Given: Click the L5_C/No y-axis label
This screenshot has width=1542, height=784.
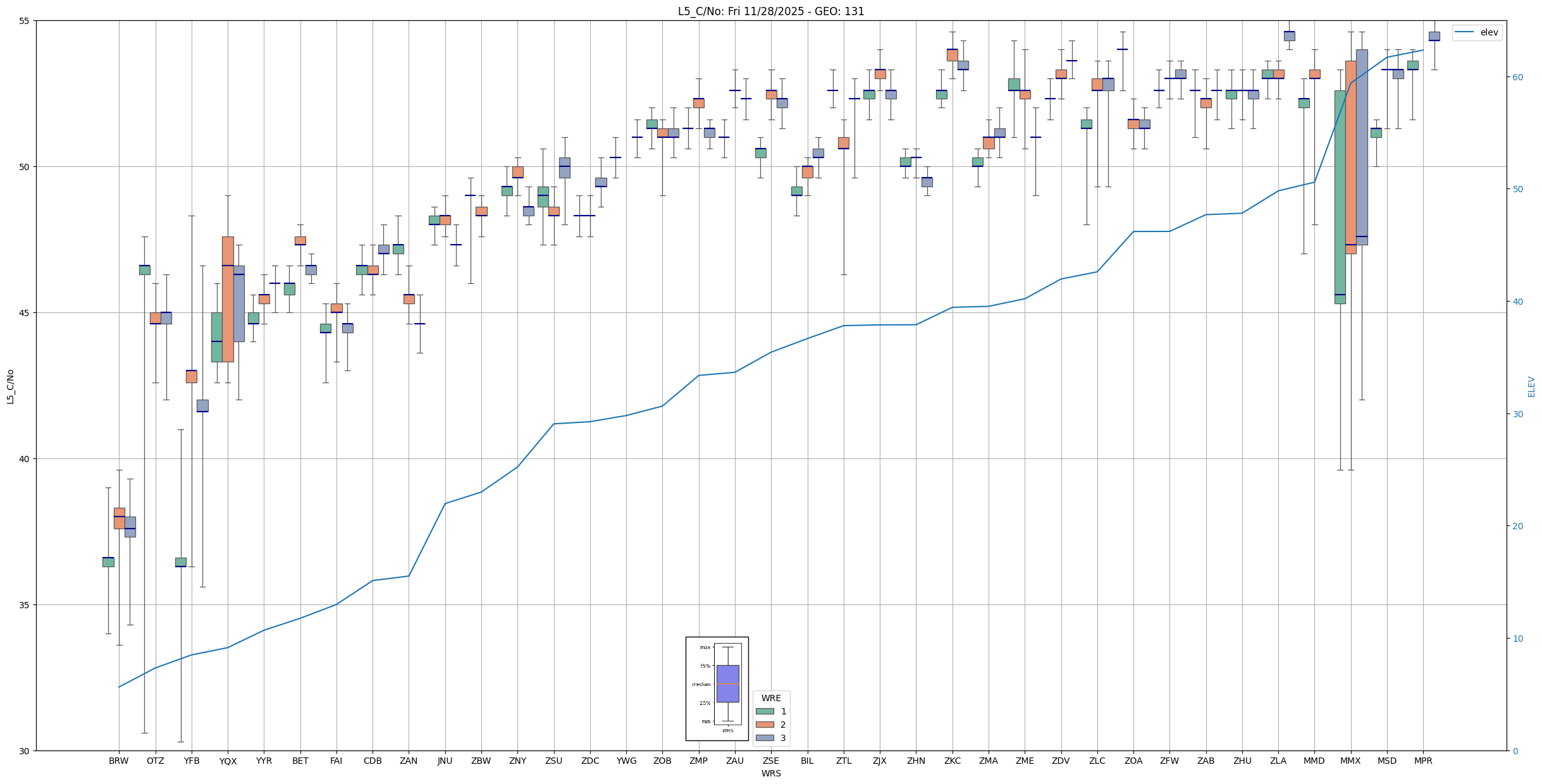Looking at the screenshot, I should [x=9, y=386].
